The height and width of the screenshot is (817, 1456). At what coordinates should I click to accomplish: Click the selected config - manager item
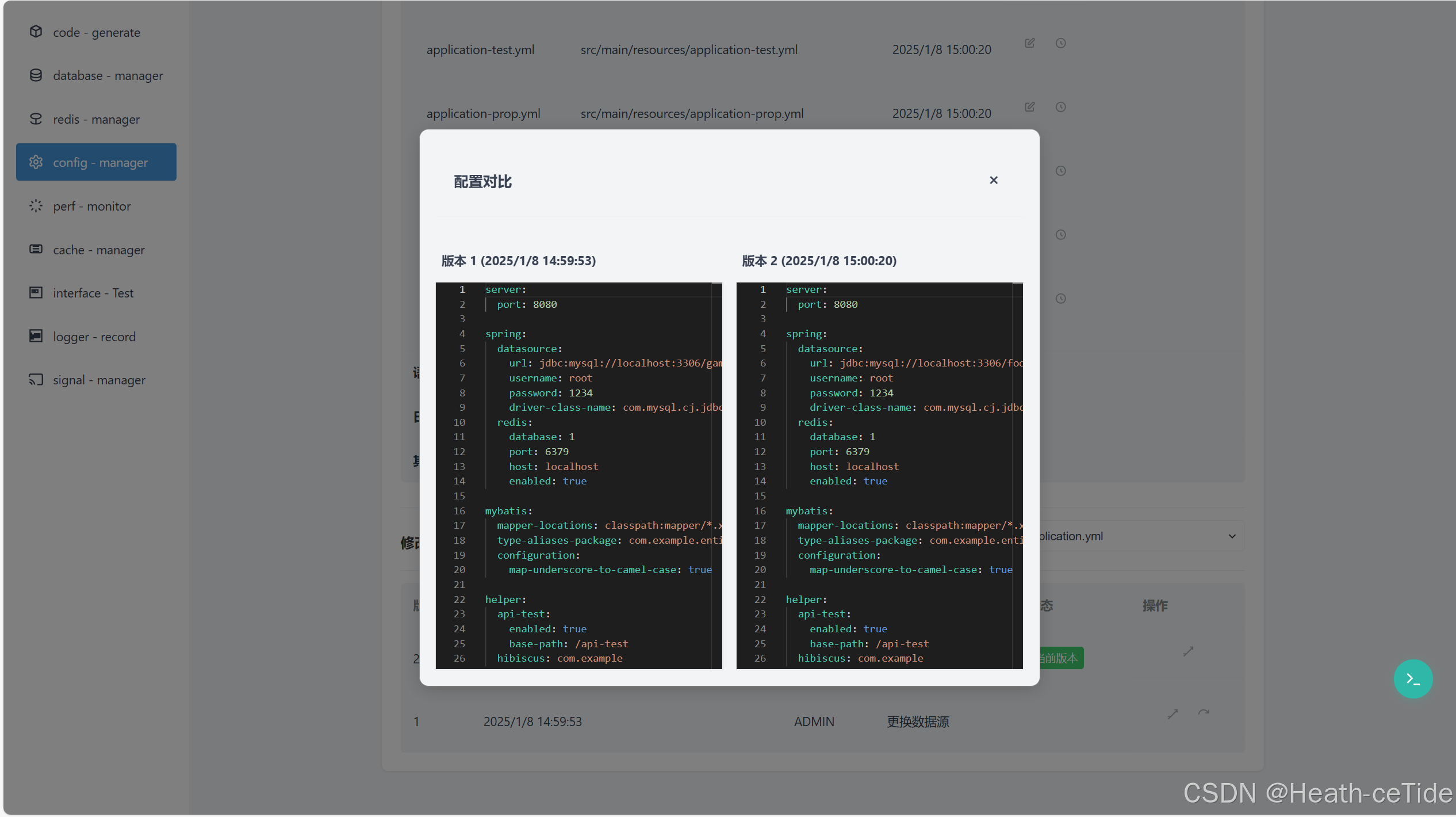pos(96,162)
